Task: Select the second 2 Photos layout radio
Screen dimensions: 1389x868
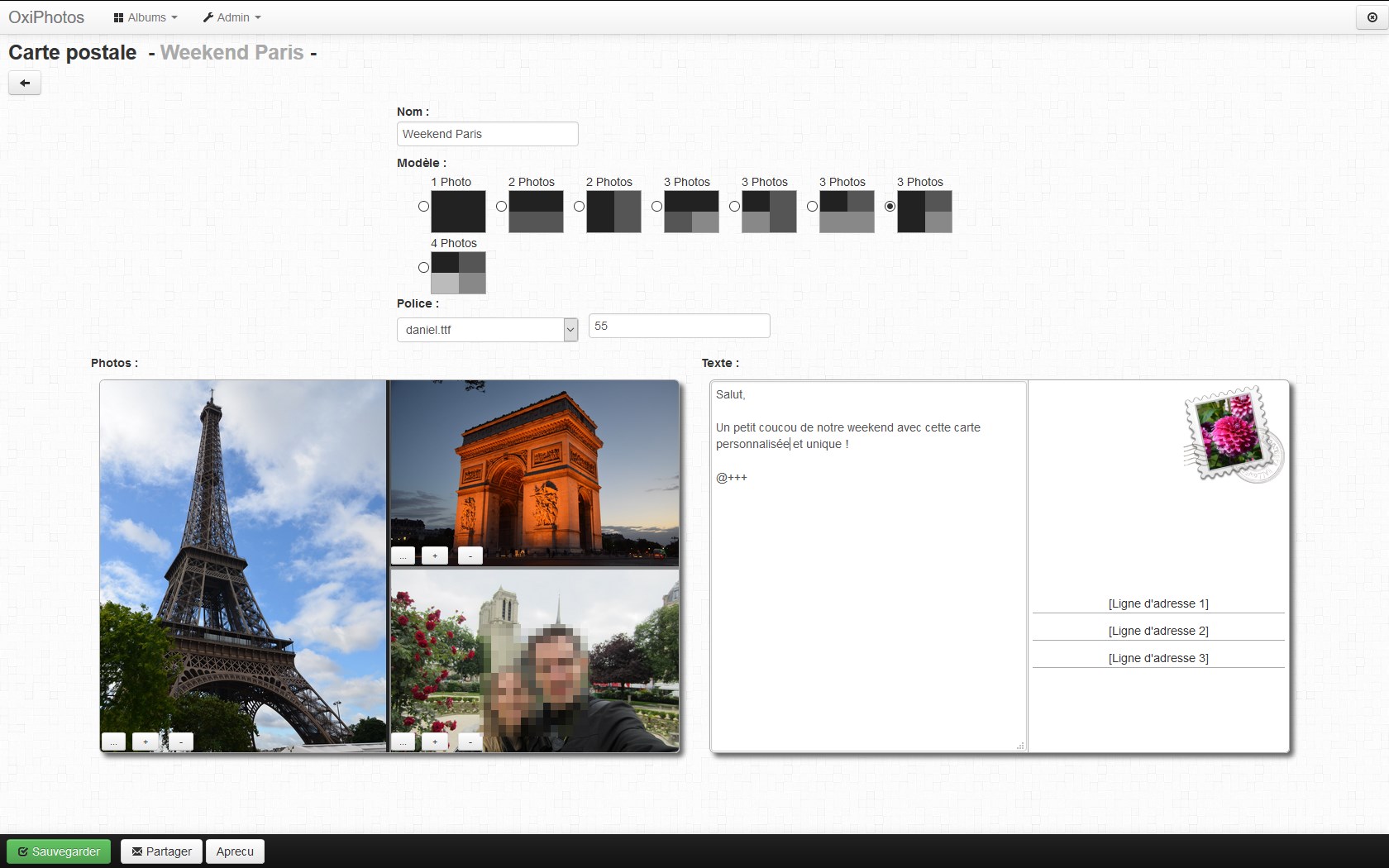Action: [579, 206]
